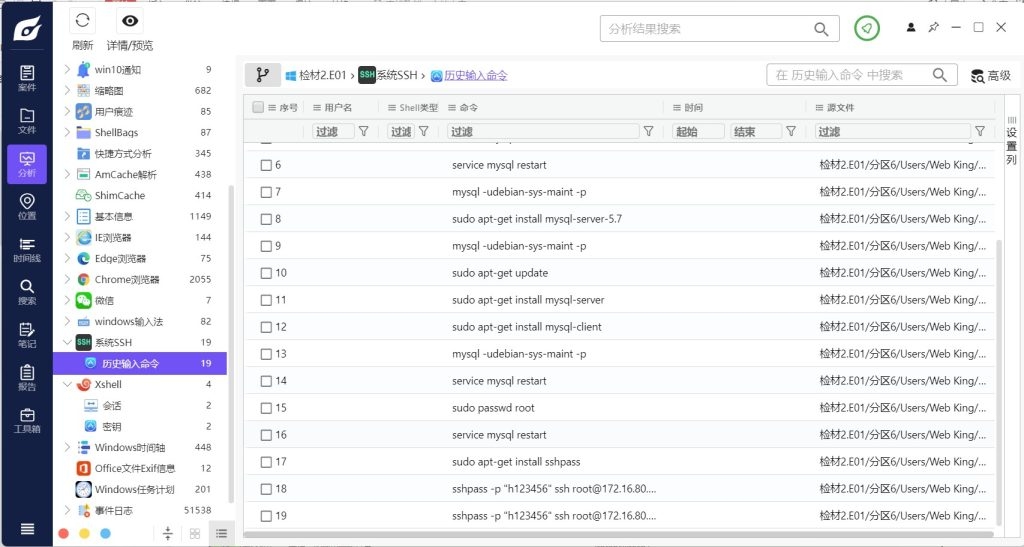Screen dimensions: 1024x547
Task: Click the 历史输入命令 breadcrumb link
Action: click(476, 75)
